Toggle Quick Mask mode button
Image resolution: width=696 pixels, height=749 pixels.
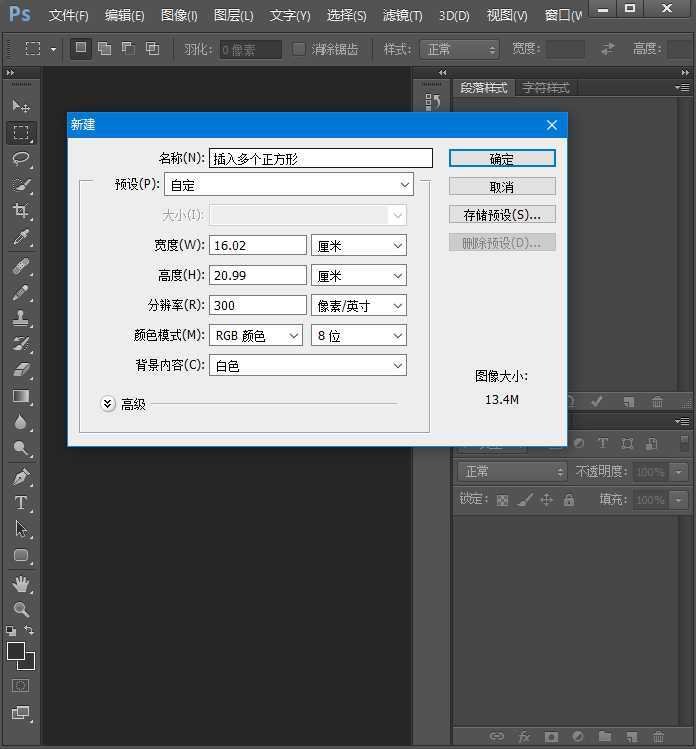21,686
